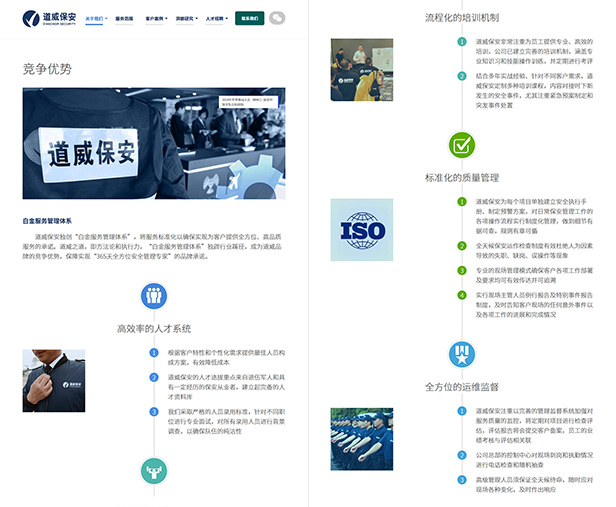The height and width of the screenshot is (507, 616).
Task: Click blue bullet 1 under 全方位的运维监督
Action: (x=462, y=411)
